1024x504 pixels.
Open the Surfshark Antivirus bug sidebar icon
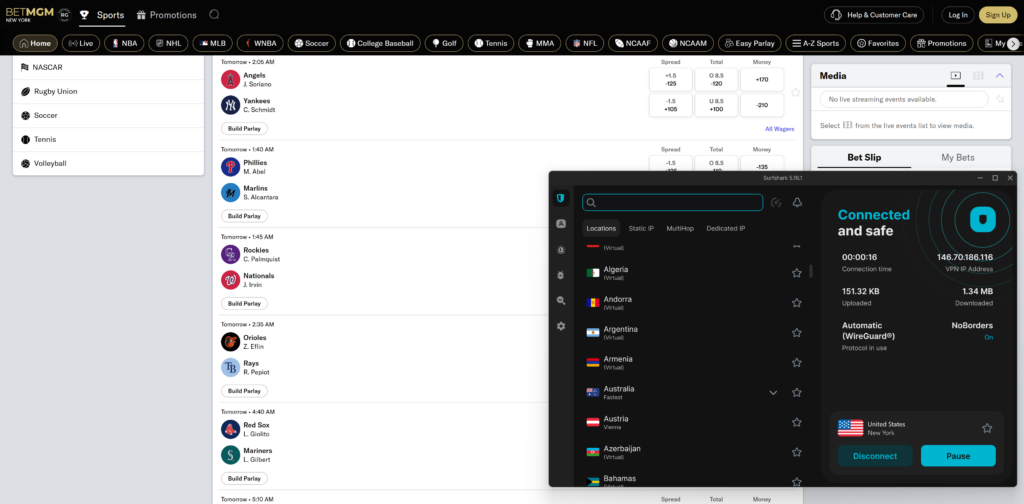tap(560, 275)
